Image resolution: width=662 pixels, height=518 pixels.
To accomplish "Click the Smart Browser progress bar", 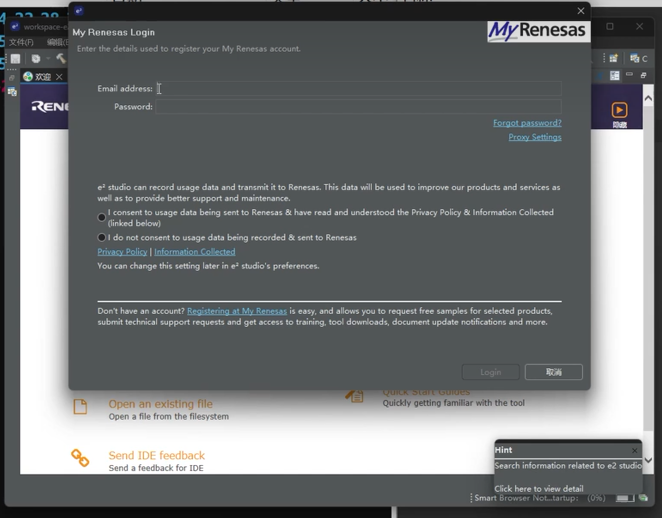I will click(x=624, y=498).
